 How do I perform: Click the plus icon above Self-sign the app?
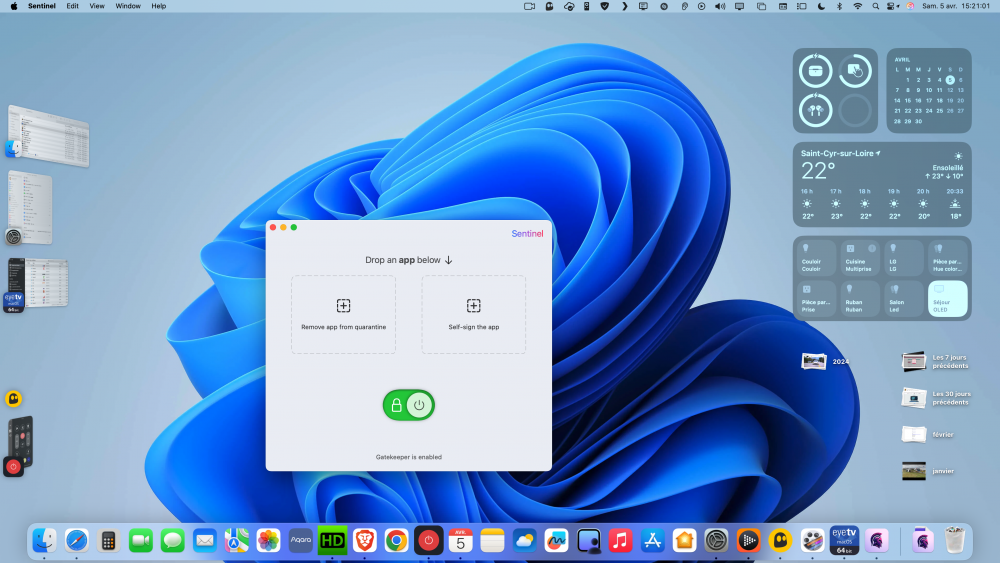[474, 305]
